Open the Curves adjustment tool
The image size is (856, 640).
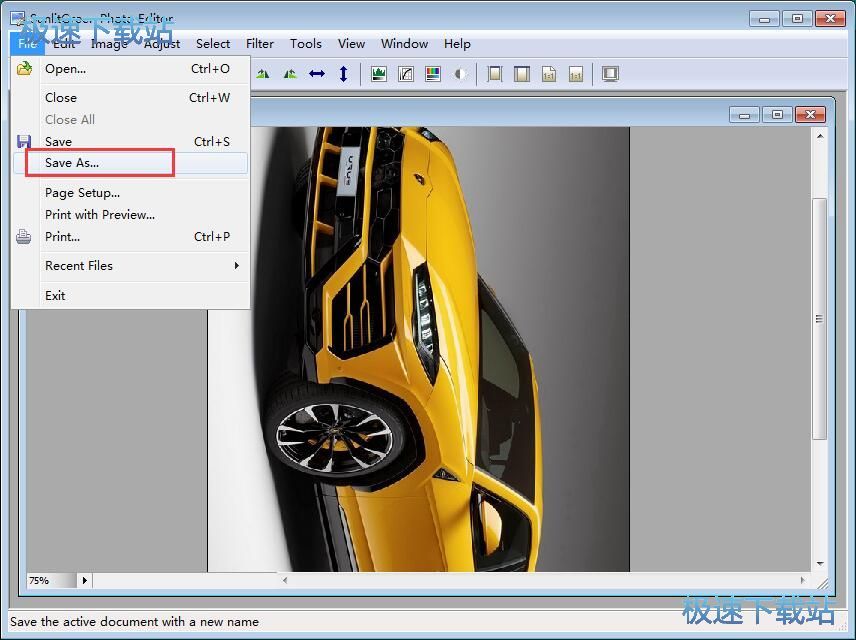point(406,74)
